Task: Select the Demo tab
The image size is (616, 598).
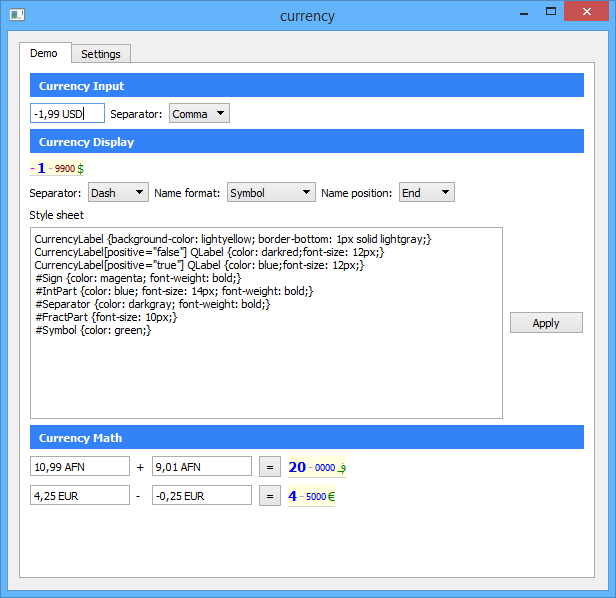Action: click(44, 53)
